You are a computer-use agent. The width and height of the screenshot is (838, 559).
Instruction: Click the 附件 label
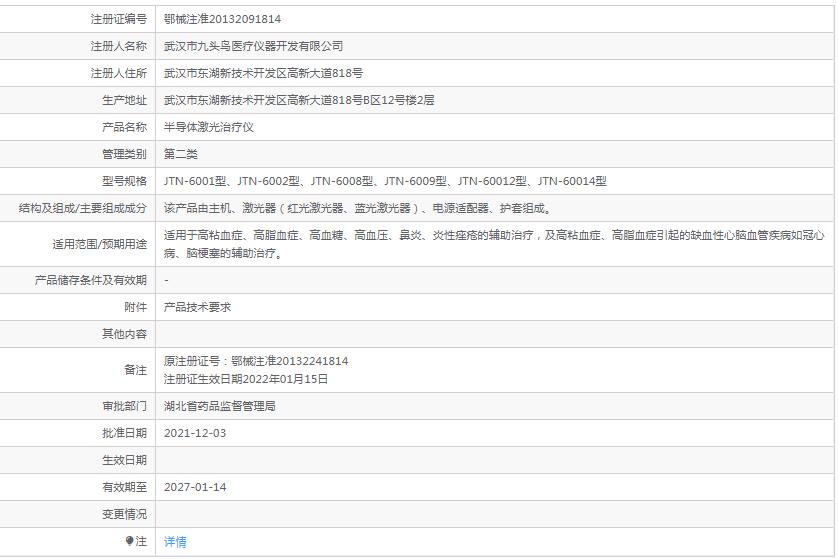pos(136,307)
